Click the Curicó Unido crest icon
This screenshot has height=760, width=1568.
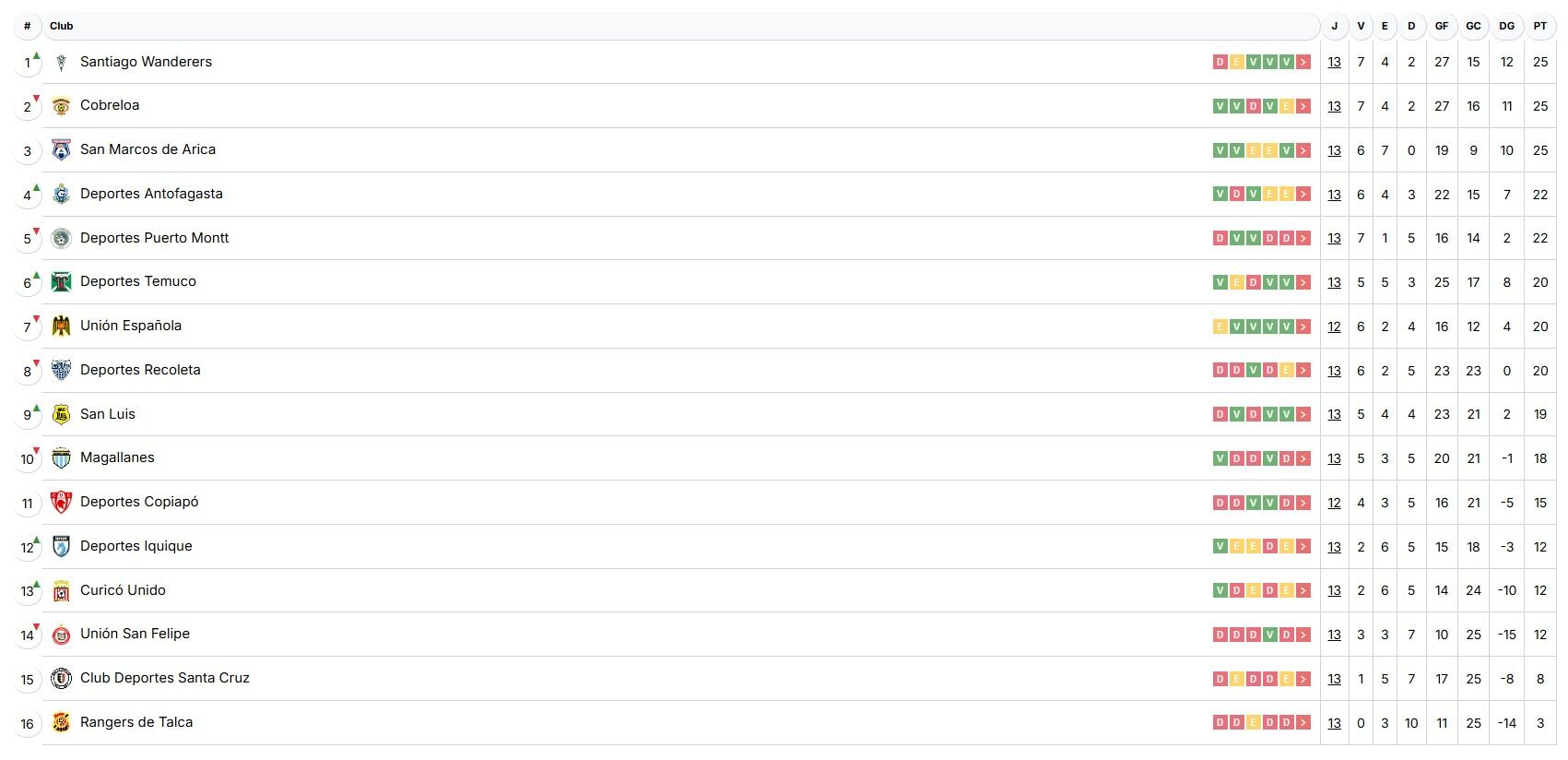(61, 591)
